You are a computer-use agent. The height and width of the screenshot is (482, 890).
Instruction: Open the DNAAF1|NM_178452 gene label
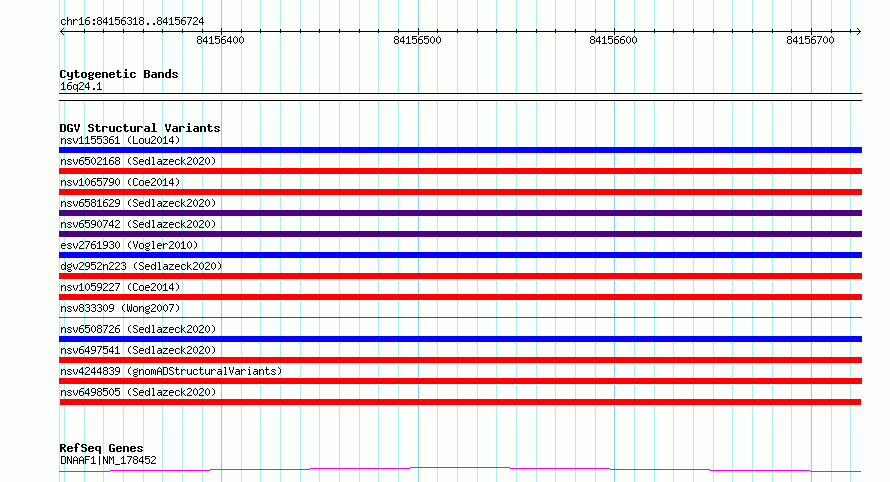click(x=108, y=460)
